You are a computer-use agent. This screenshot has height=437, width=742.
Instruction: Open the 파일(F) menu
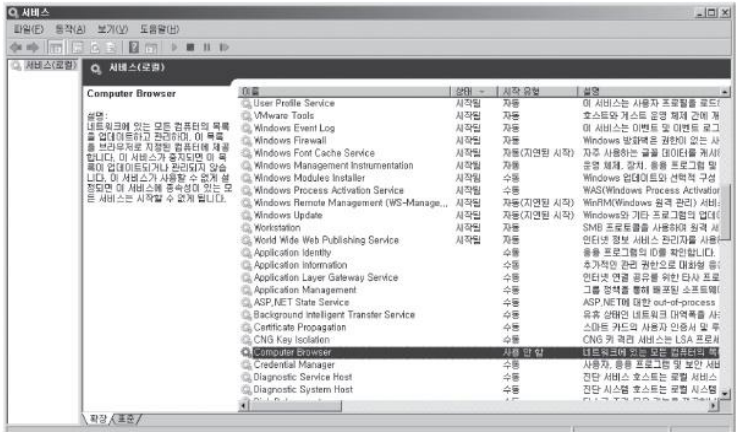[x=28, y=29]
